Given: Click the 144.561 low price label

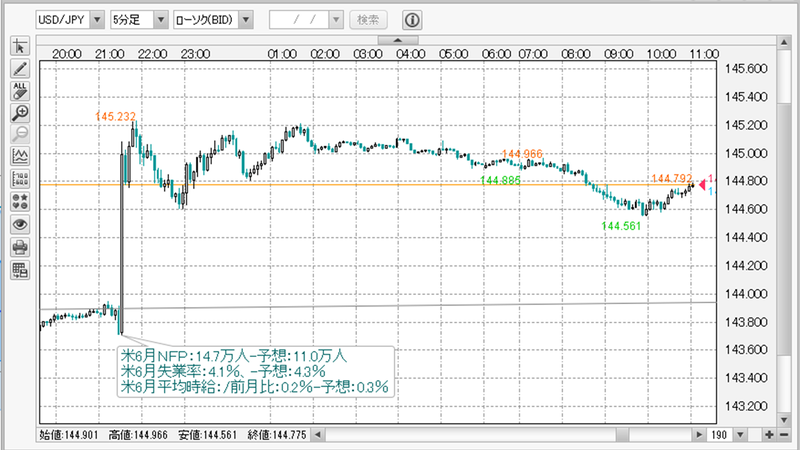Looking at the screenshot, I should pos(621,226).
